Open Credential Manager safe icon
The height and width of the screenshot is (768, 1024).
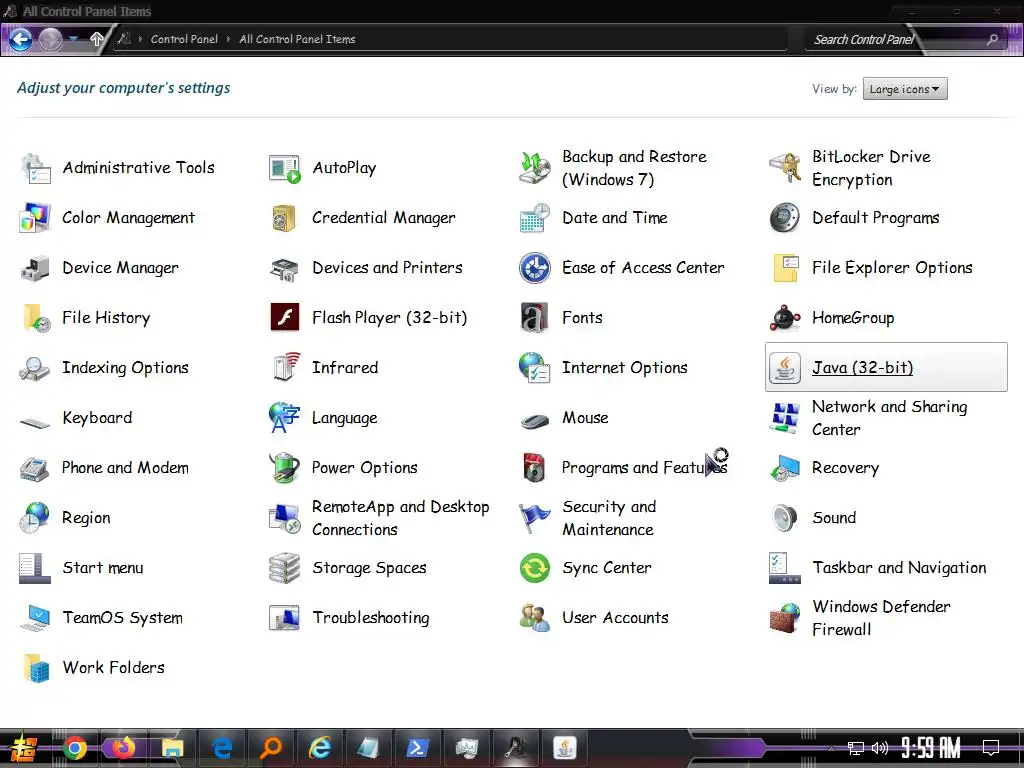point(284,218)
